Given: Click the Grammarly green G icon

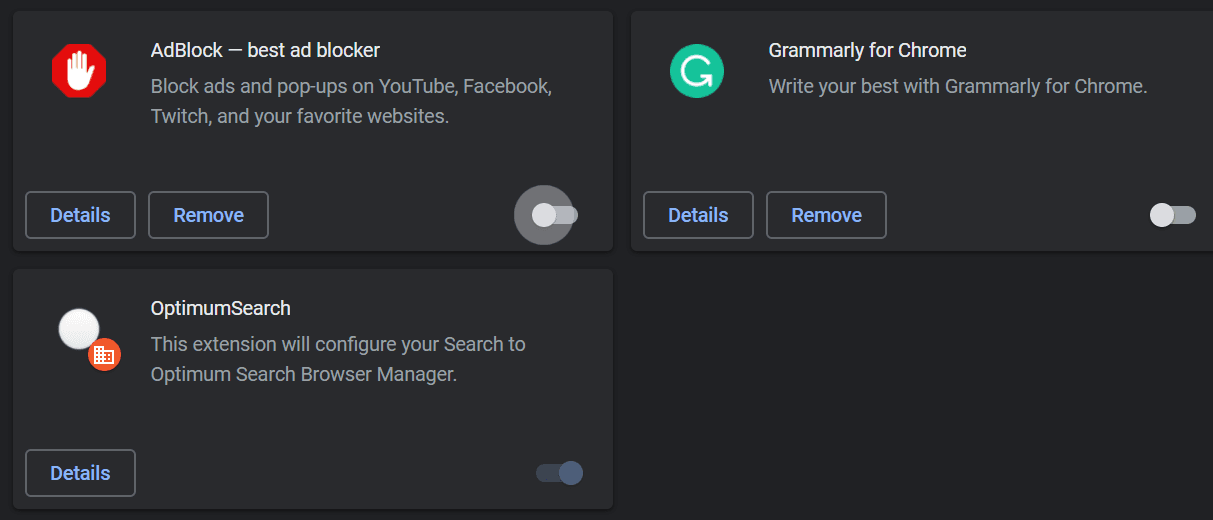Looking at the screenshot, I should tap(697, 71).
